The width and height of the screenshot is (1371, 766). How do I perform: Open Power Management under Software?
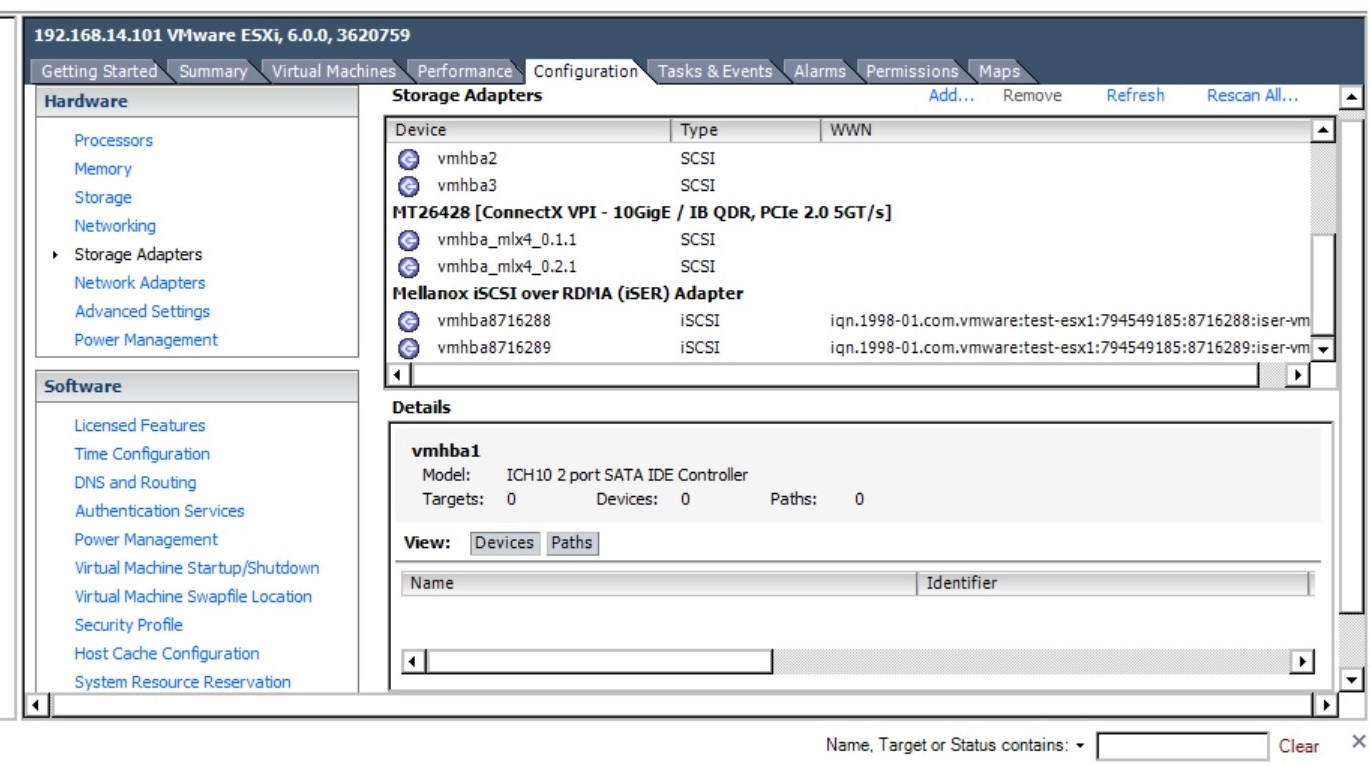click(146, 539)
